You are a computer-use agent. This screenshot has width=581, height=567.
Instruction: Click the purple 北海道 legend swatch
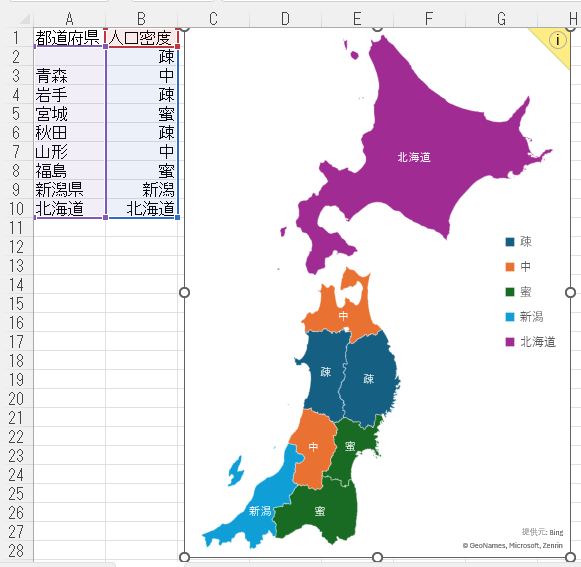click(510, 342)
